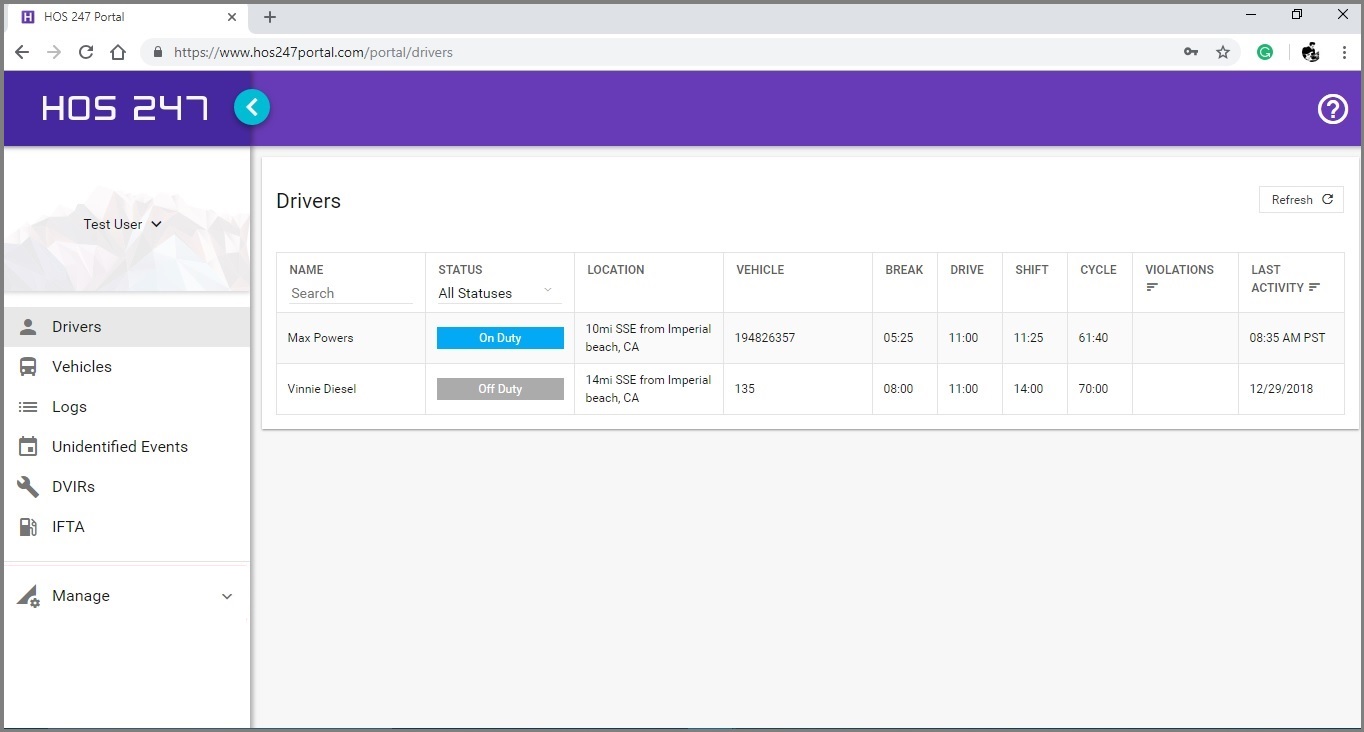Open Max Powers driver row

(321, 338)
